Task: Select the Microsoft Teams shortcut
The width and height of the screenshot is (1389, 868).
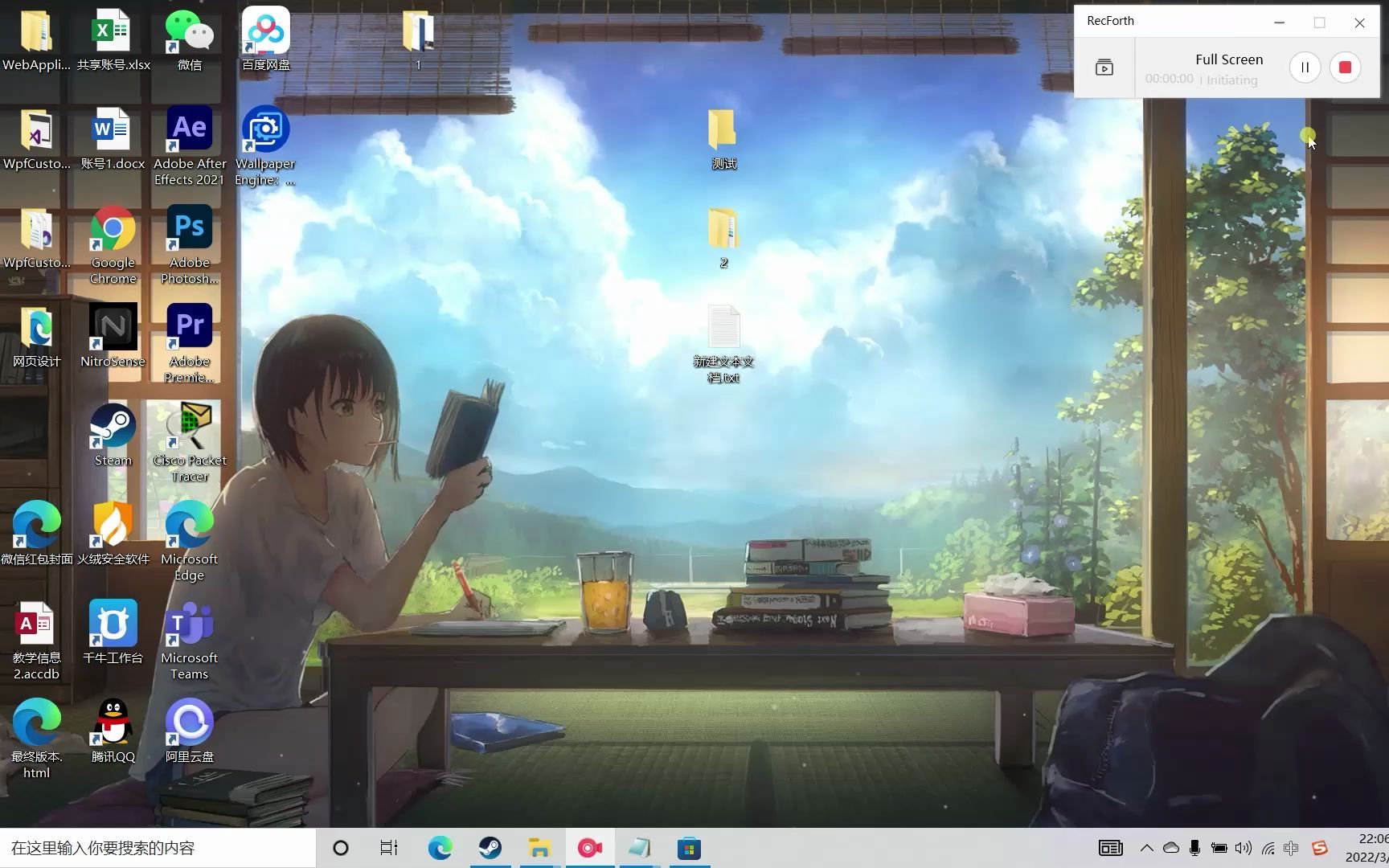Action: tap(189, 641)
